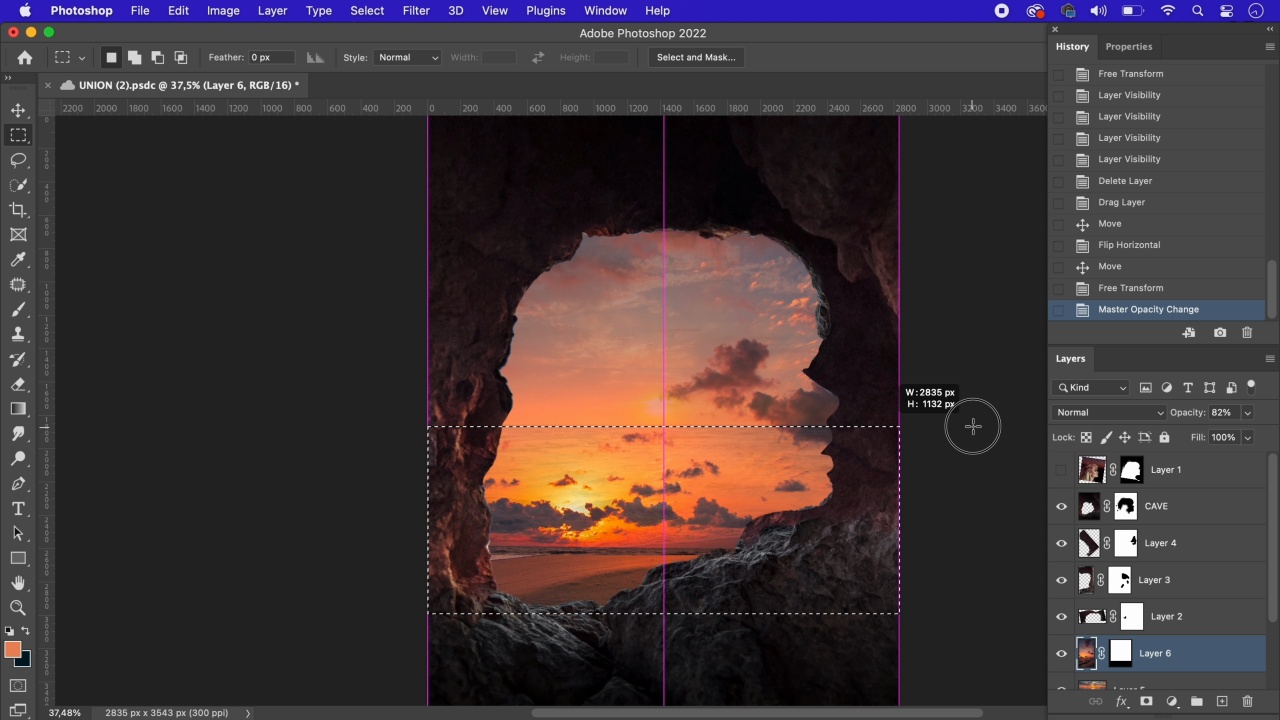Click the delete layer trash icon
Viewport: 1280px width, 720px height.
tap(1247, 702)
